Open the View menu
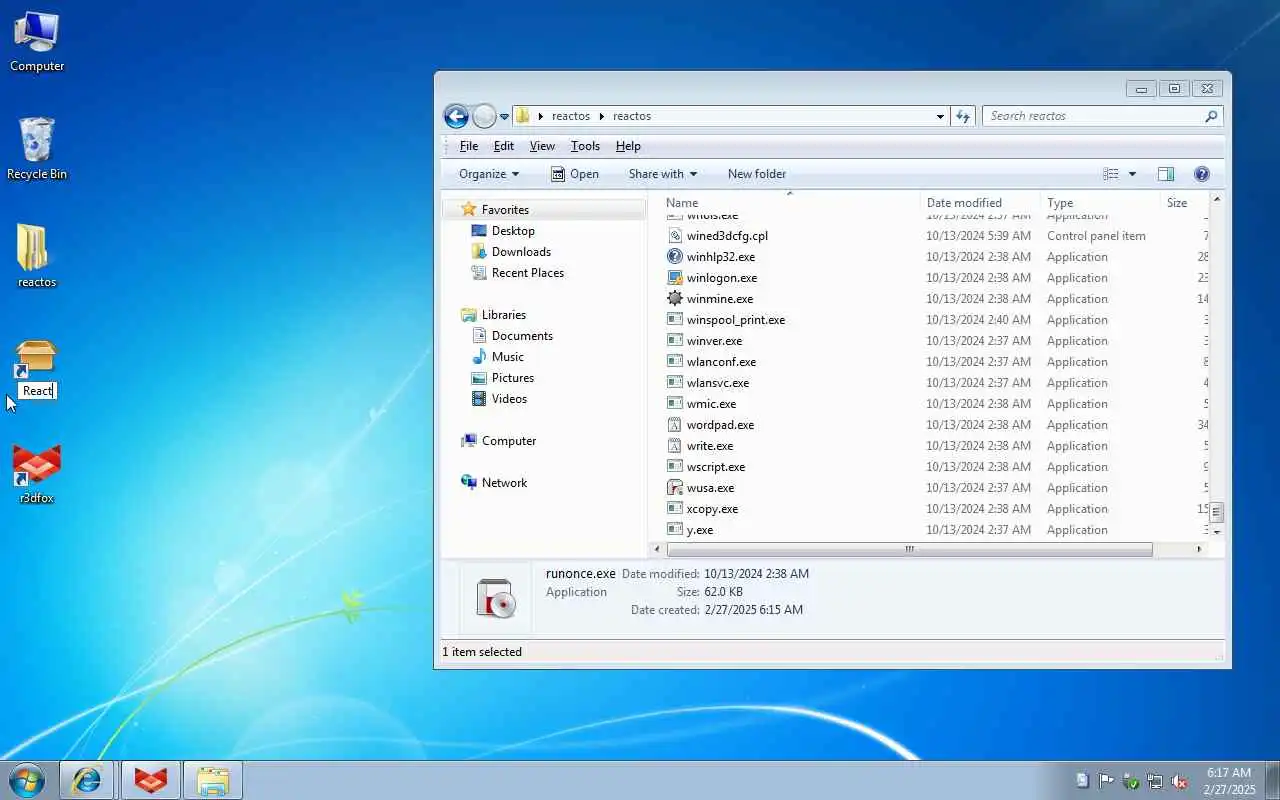 (x=542, y=146)
